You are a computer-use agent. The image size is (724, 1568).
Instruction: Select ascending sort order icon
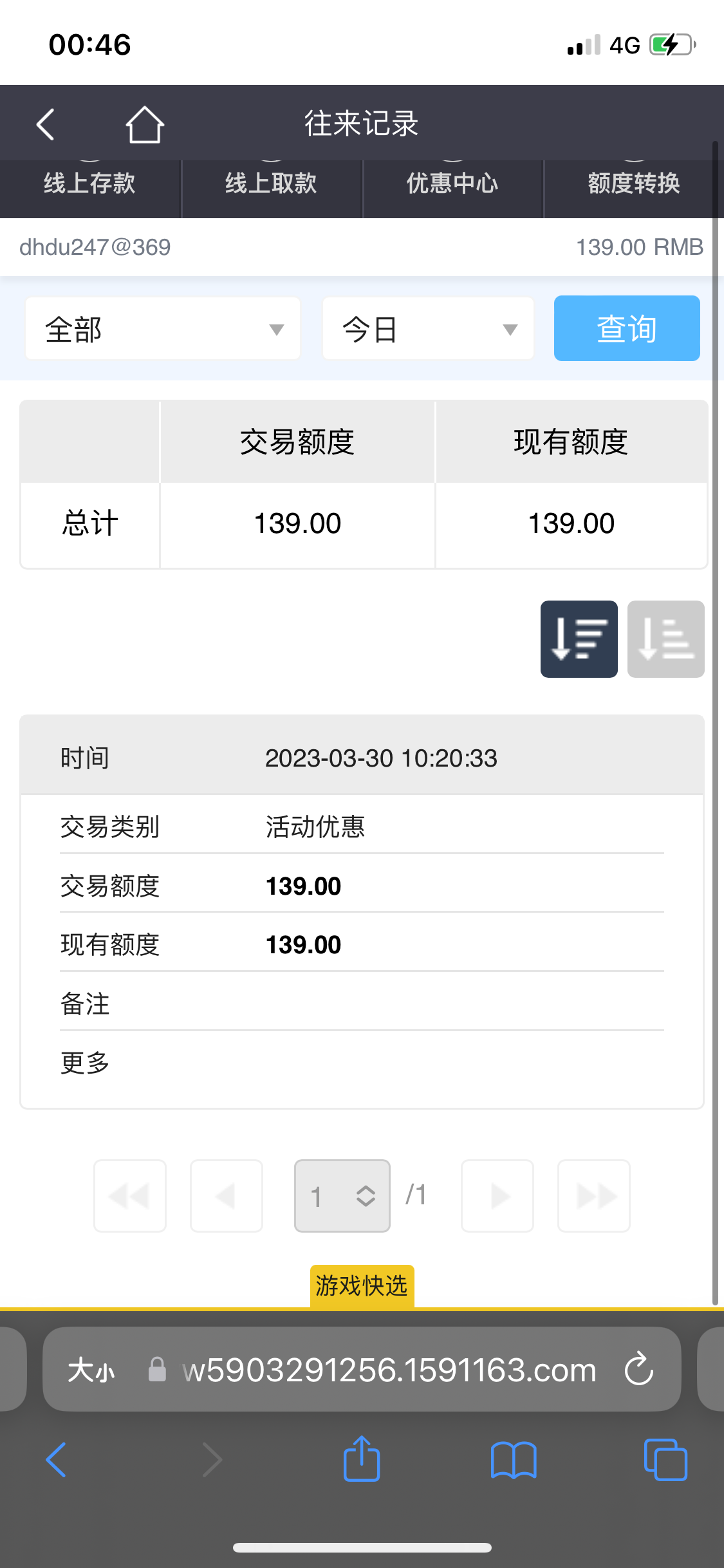(665, 639)
